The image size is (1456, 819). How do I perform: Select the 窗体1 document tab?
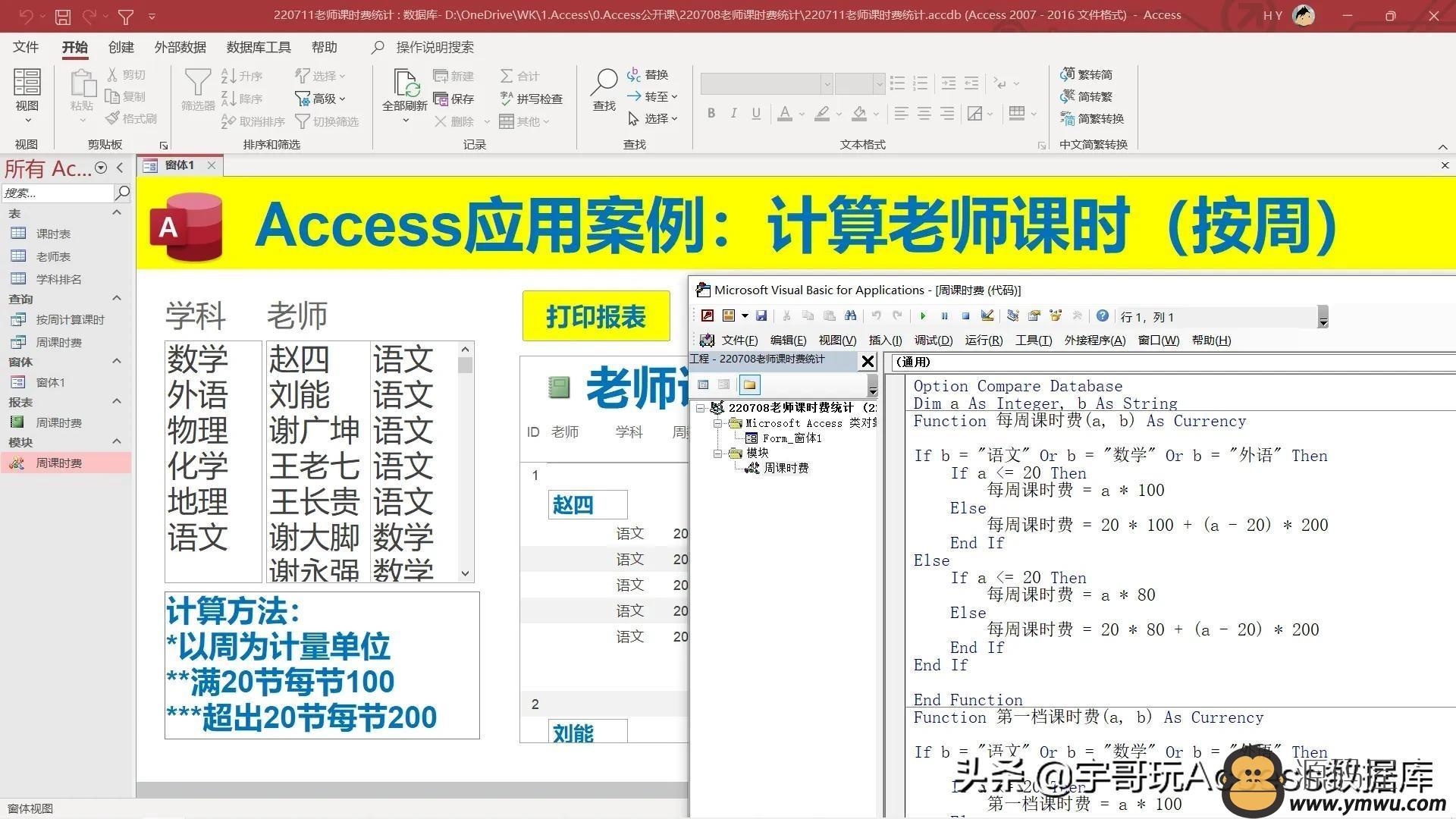point(179,165)
